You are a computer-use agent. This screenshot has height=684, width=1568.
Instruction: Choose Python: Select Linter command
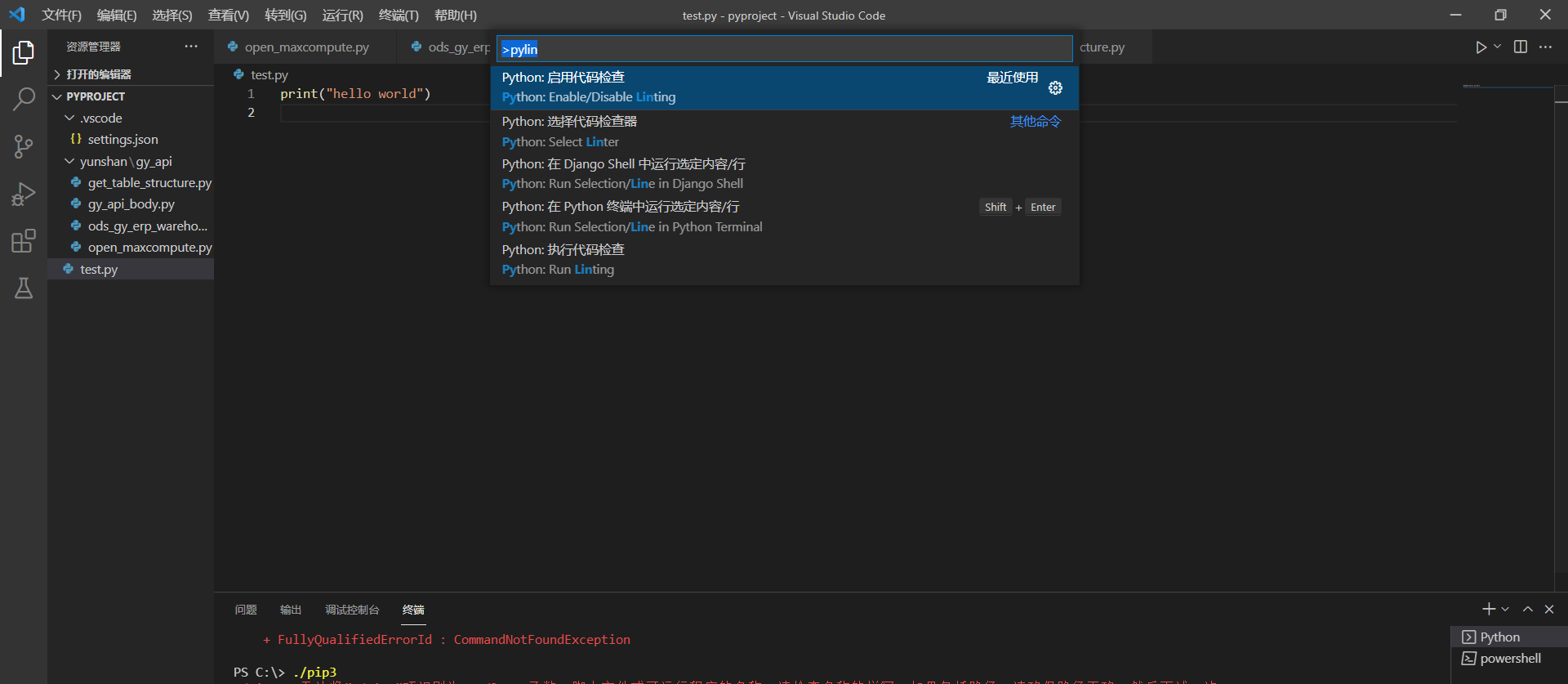click(784, 132)
